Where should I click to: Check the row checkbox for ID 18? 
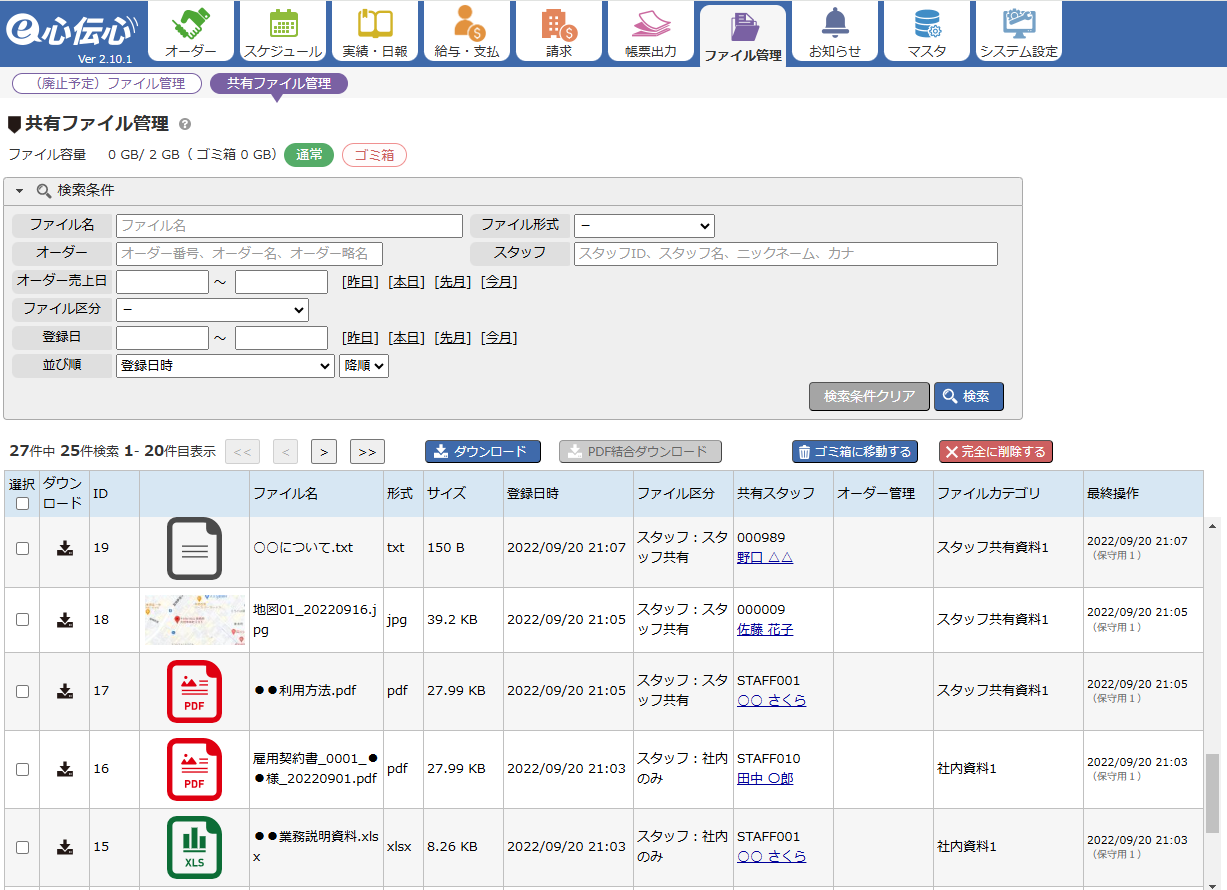tap(22, 620)
